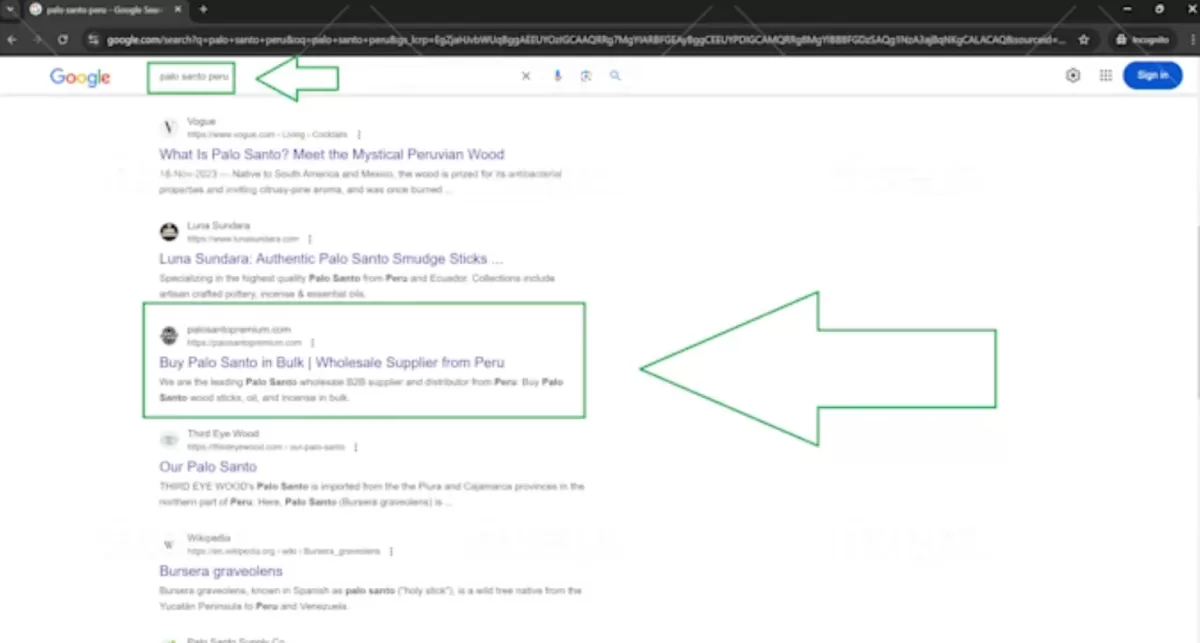Viewport: 1200px width, 643px height.
Task: Maximize the Chrome window
Action: pos(1159,9)
